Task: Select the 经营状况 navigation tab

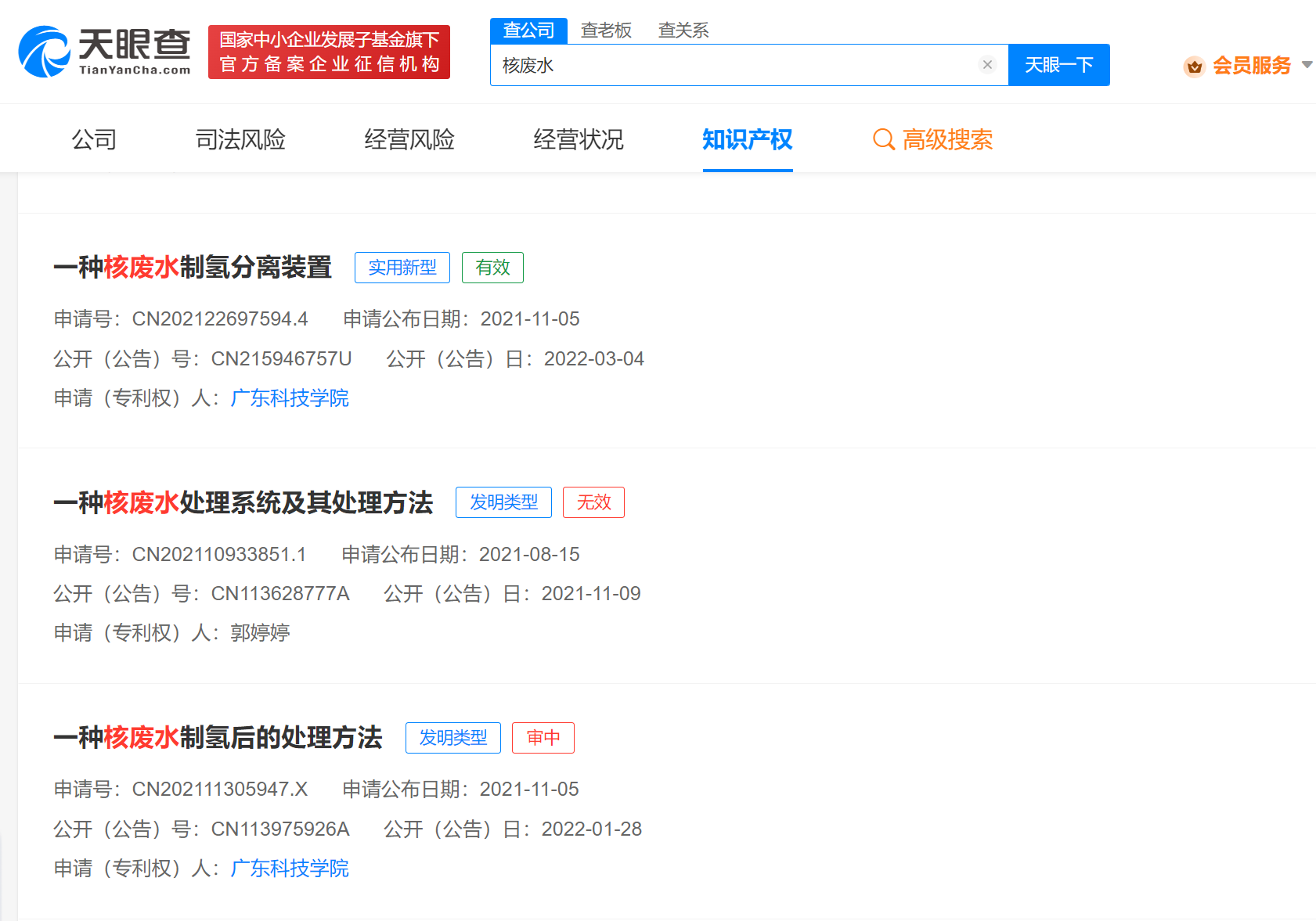Action: pyautogui.click(x=578, y=139)
